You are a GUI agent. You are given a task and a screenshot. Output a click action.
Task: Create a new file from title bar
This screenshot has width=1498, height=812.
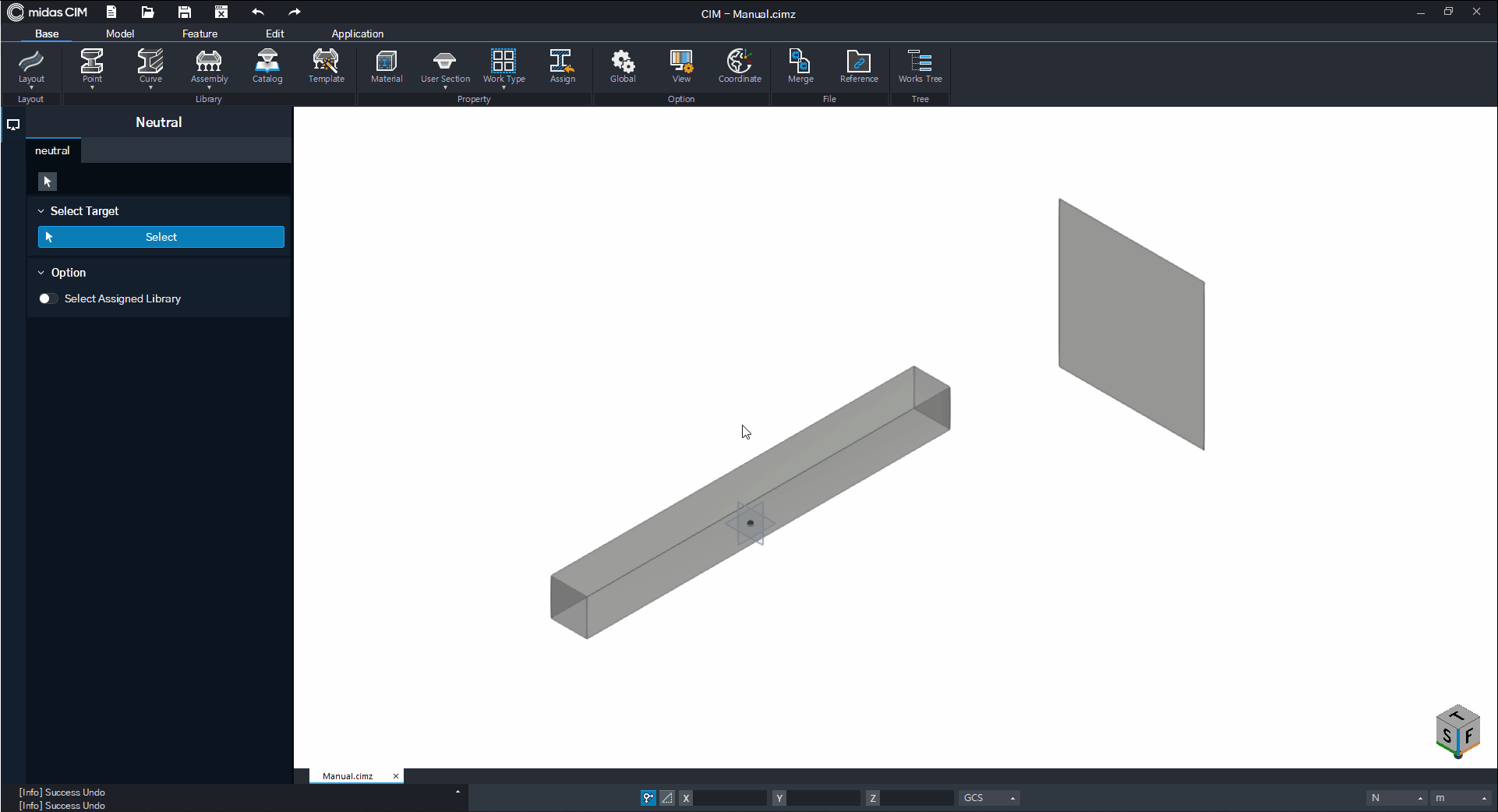(x=111, y=12)
